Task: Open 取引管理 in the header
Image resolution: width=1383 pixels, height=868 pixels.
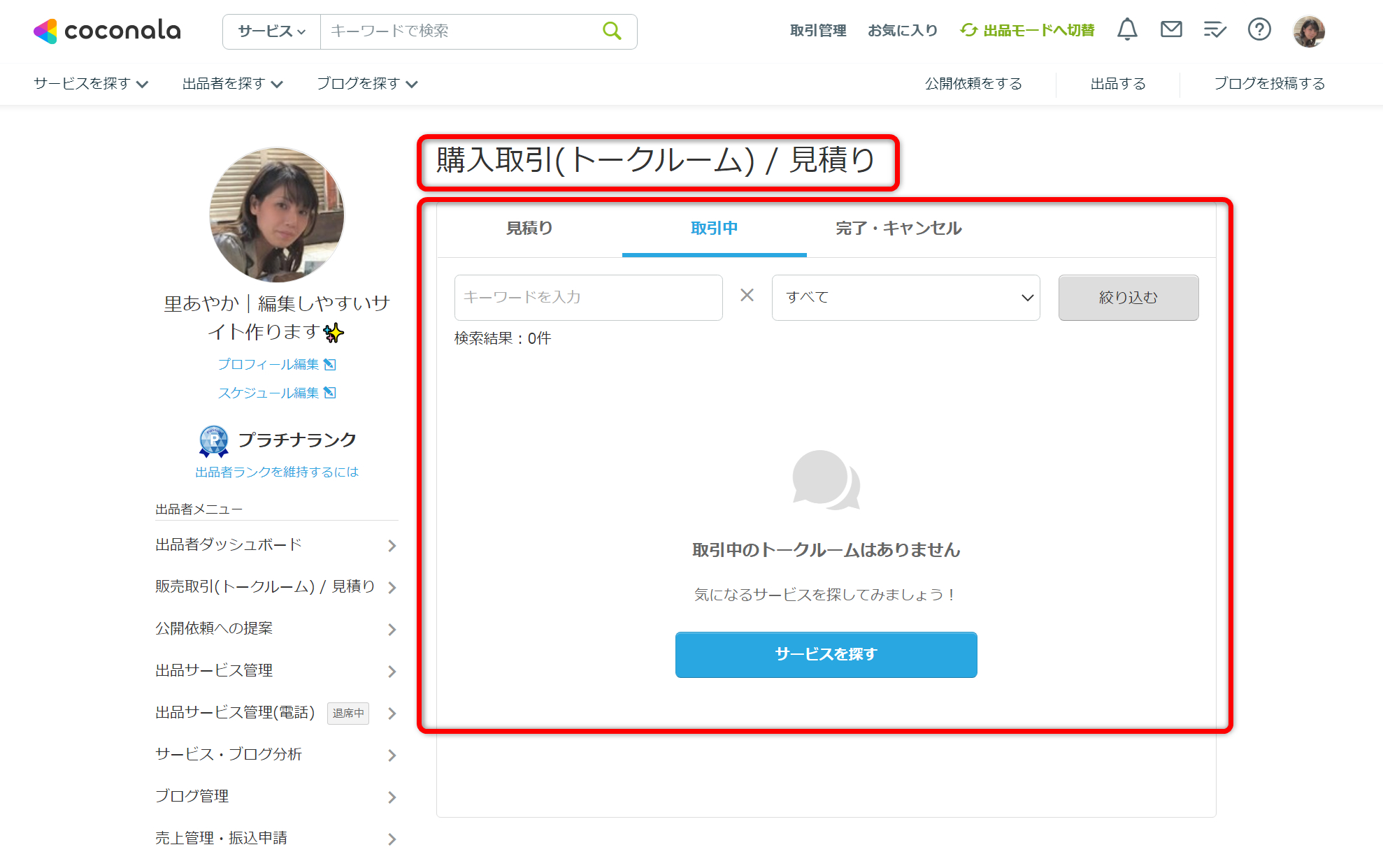Action: click(818, 31)
